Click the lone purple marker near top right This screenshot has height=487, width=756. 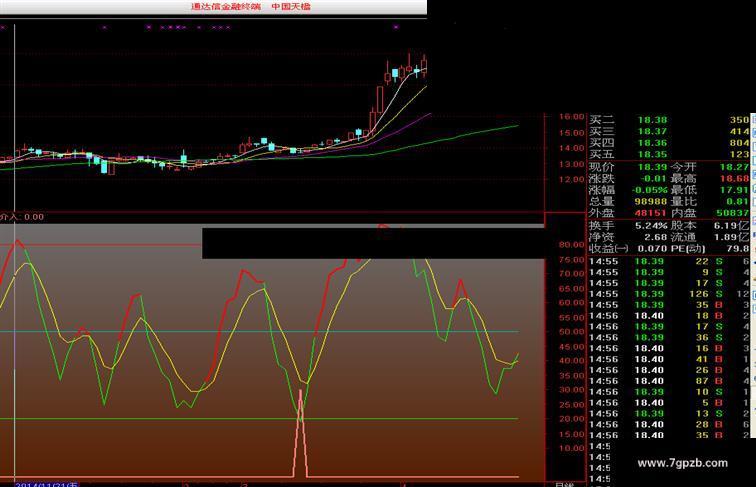click(x=396, y=27)
